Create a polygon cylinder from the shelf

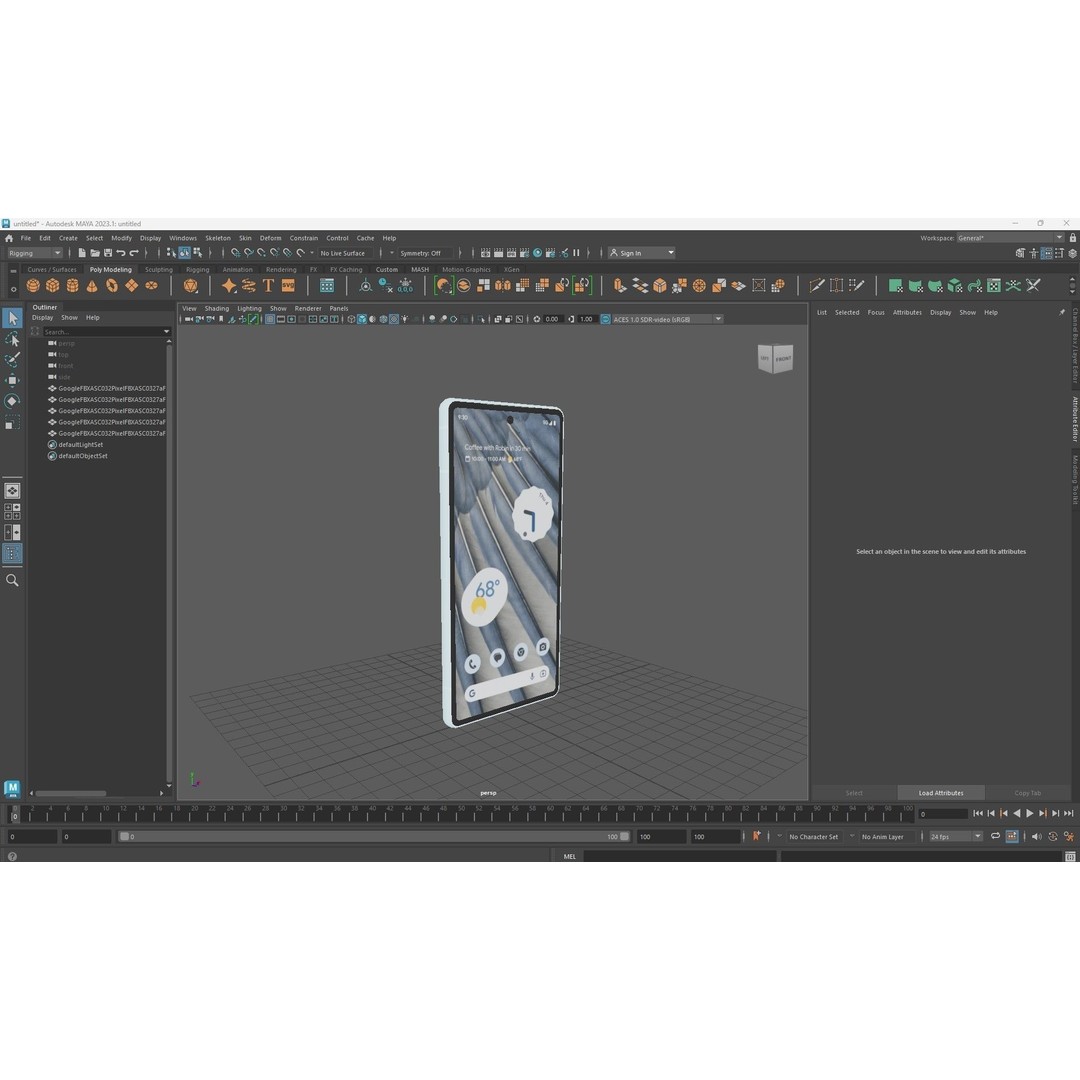72,286
